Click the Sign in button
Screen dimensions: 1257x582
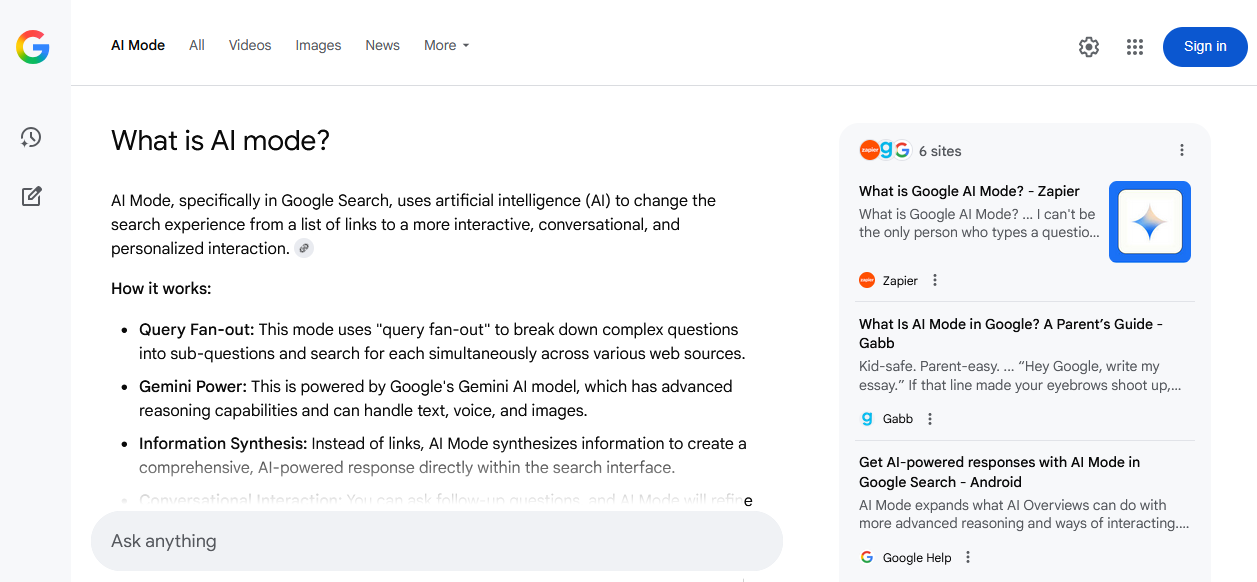(1204, 46)
